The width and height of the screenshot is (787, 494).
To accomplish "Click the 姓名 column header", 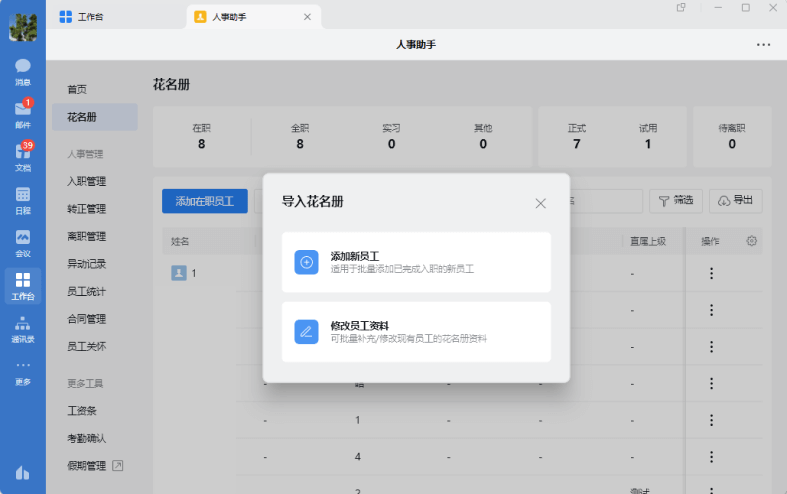I will click(180, 241).
